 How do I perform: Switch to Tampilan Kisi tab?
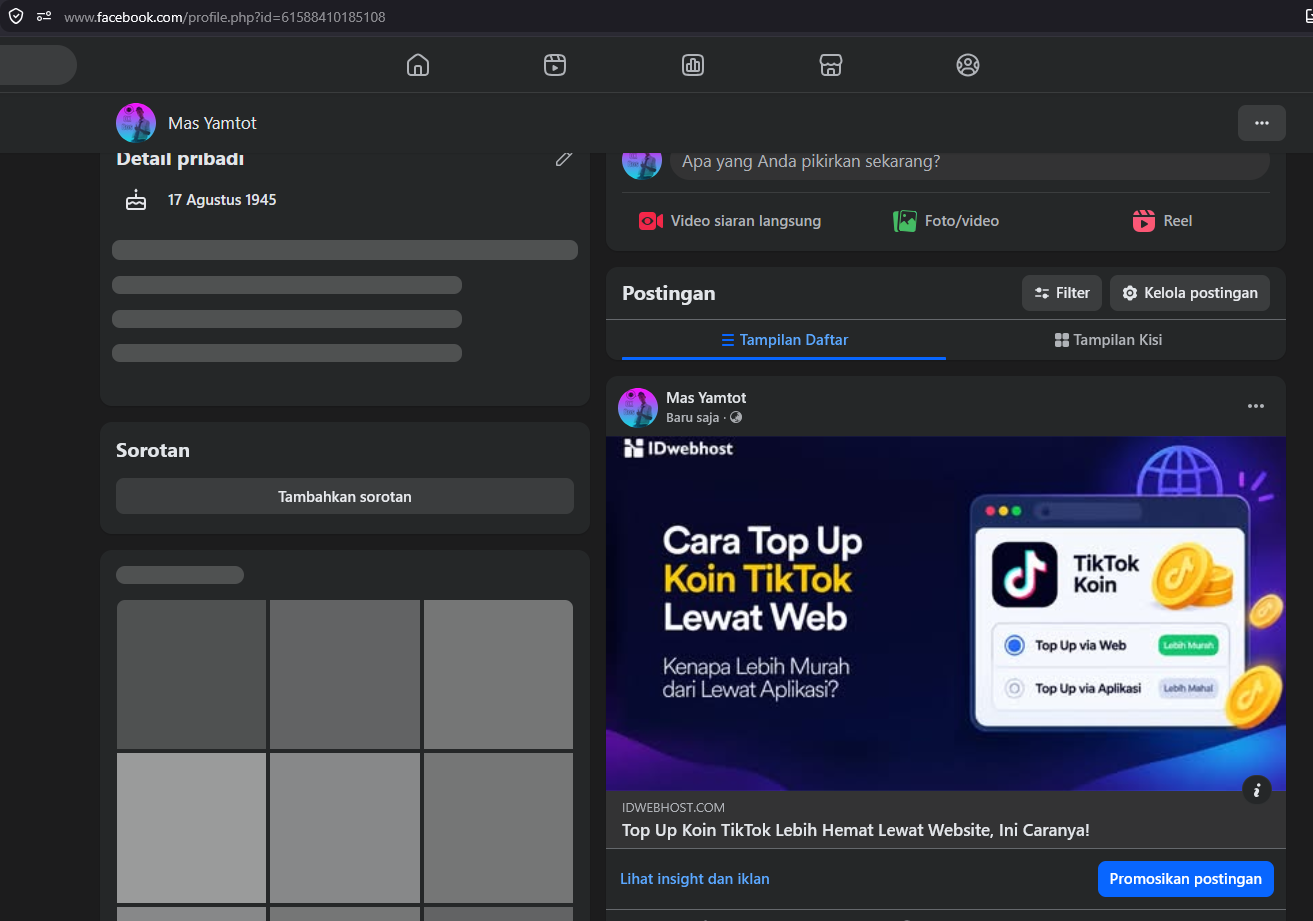pyautogui.click(x=1108, y=340)
